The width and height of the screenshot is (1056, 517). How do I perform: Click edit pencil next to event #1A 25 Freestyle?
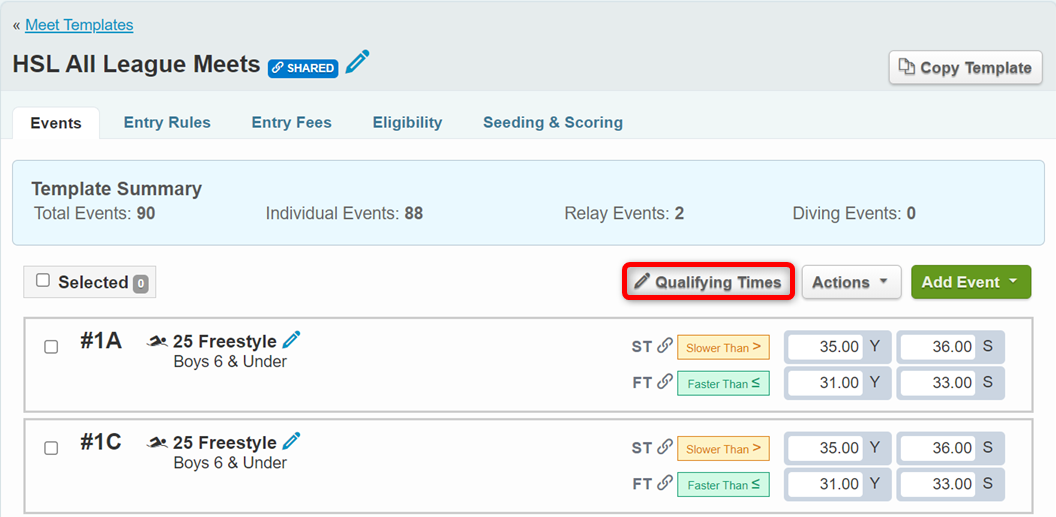(291, 340)
